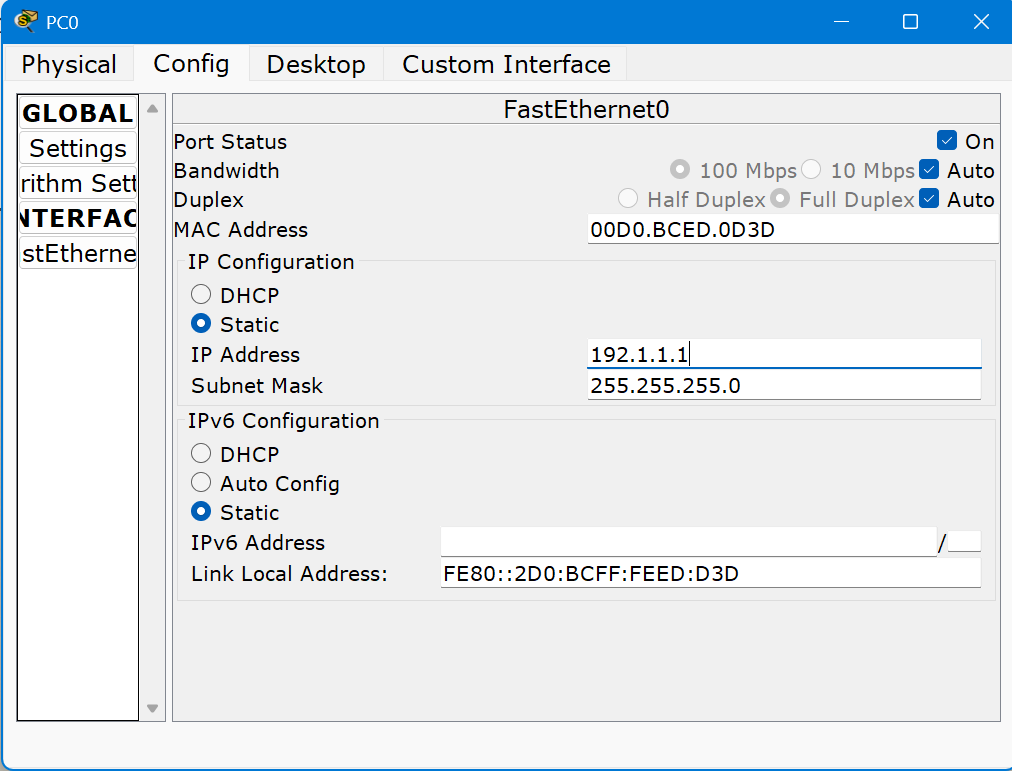Image resolution: width=1012 pixels, height=771 pixels.
Task: Open the Settings button in the sidebar
Action: click(78, 148)
